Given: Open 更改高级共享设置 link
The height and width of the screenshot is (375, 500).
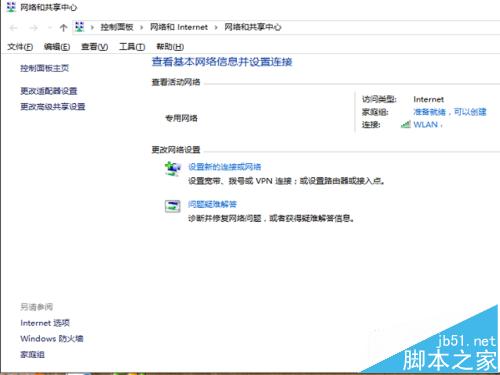Looking at the screenshot, I should click(x=53, y=107).
